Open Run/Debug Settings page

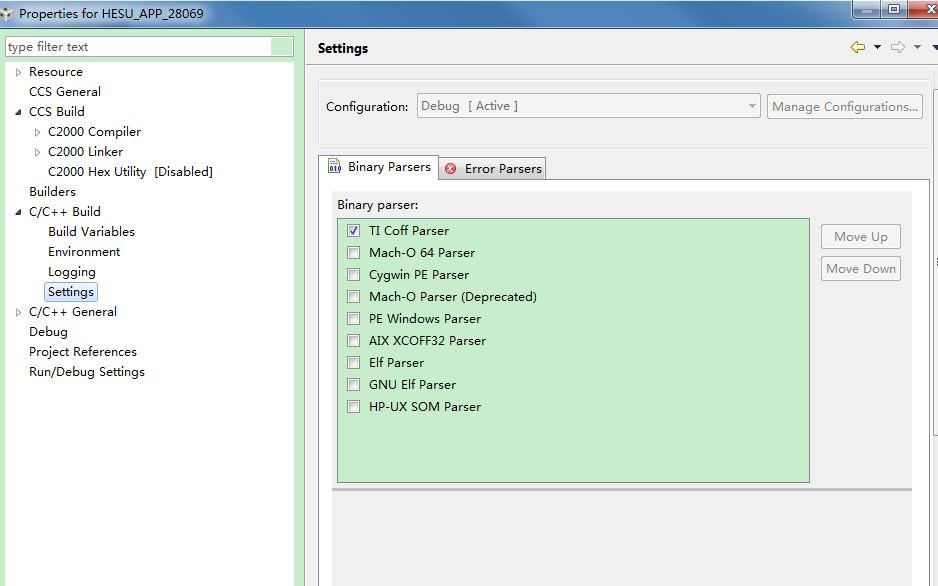(87, 372)
